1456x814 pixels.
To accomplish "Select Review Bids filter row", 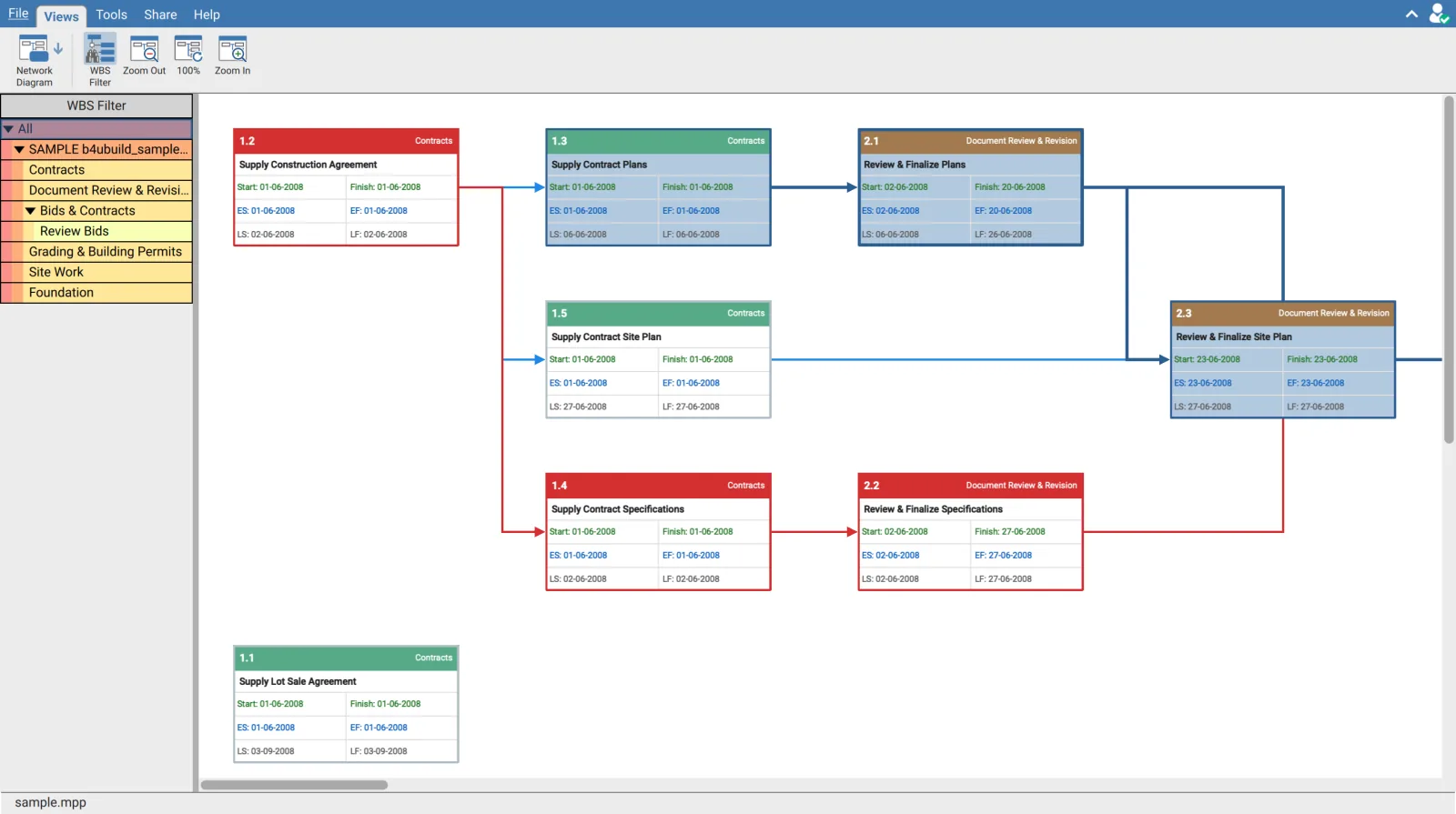I will [x=96, y=231].
